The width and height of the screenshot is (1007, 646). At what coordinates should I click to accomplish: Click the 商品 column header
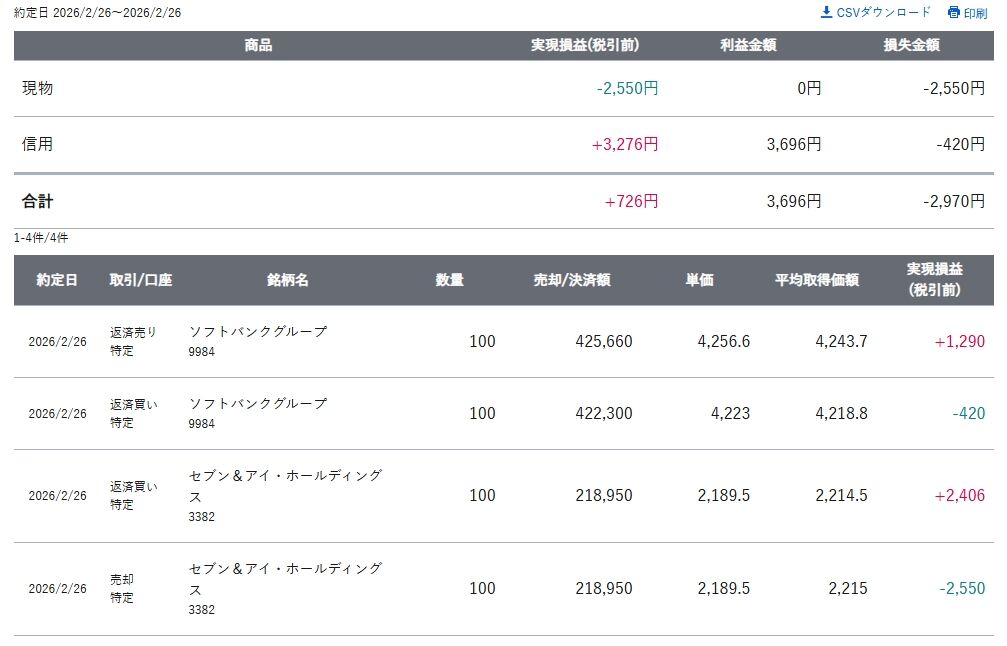point(258,45)
